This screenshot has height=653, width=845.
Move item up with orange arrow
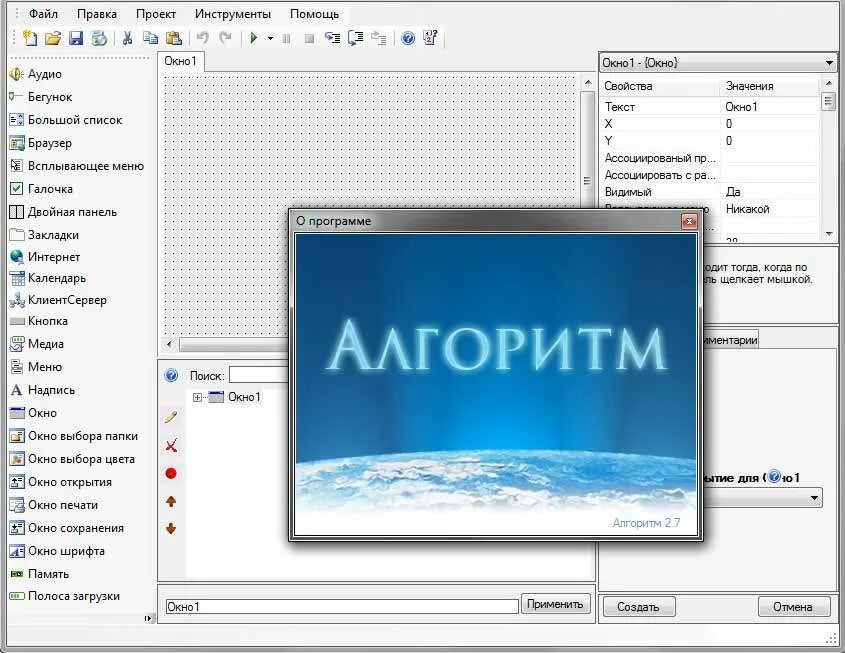(171, 502)
